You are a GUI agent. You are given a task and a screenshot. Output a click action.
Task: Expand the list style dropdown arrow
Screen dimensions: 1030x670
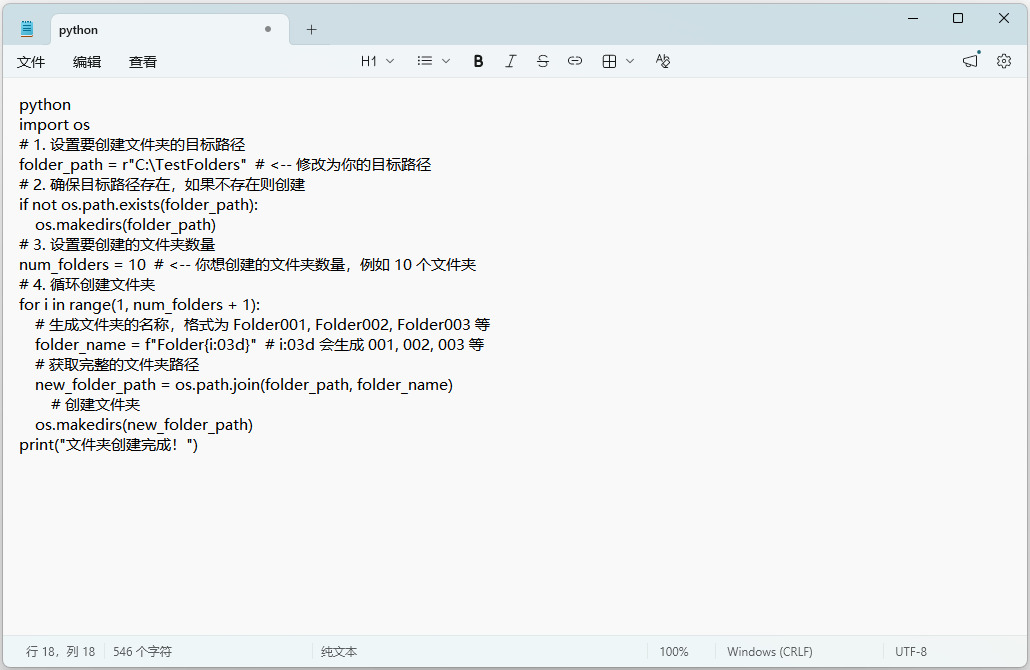(446, 61)
